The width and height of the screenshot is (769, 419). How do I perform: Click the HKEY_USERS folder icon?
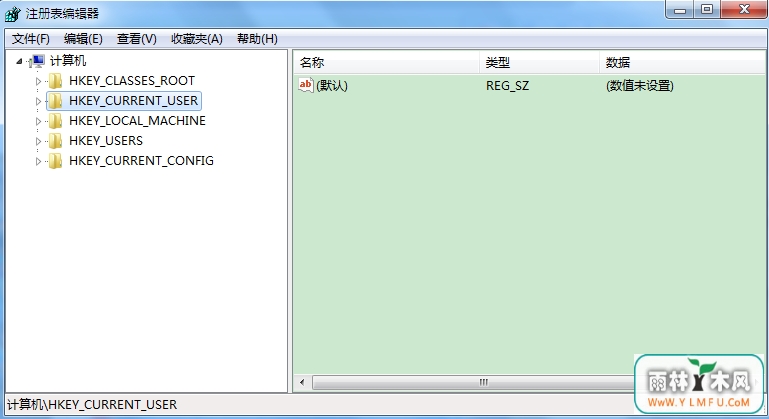(55, 141)
